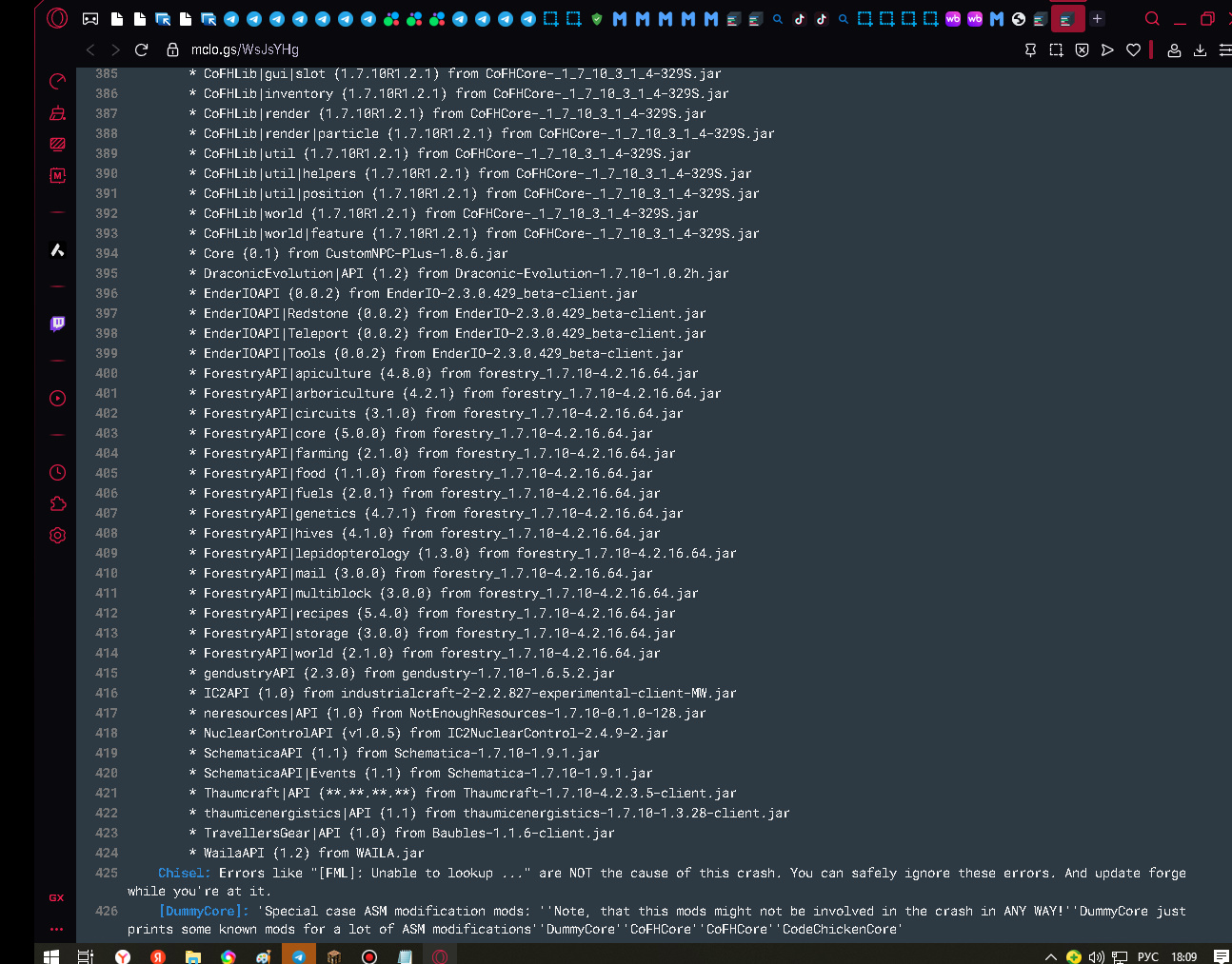The height and width of the screenshot is (964, 1232).
Task: Switch to the first purple wb tab
Action: 952,19
